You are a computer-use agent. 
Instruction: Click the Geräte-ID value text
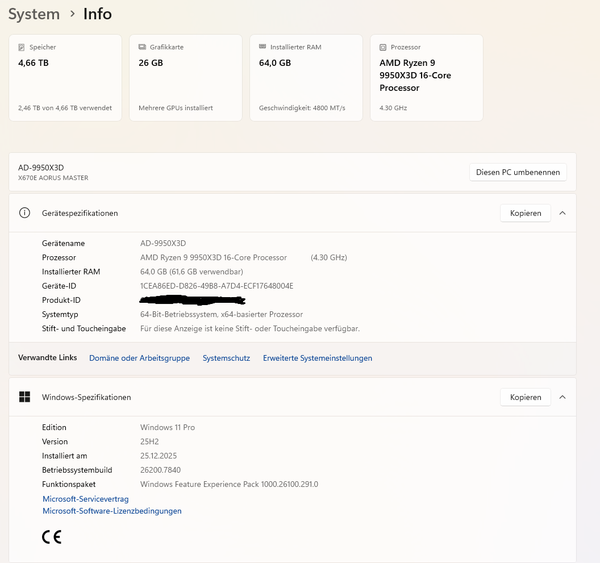tap(216, 286)
